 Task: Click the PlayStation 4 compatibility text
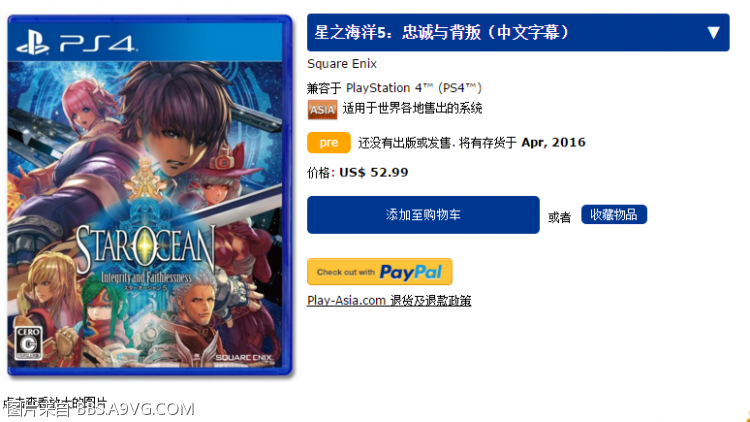click(394, 88)
